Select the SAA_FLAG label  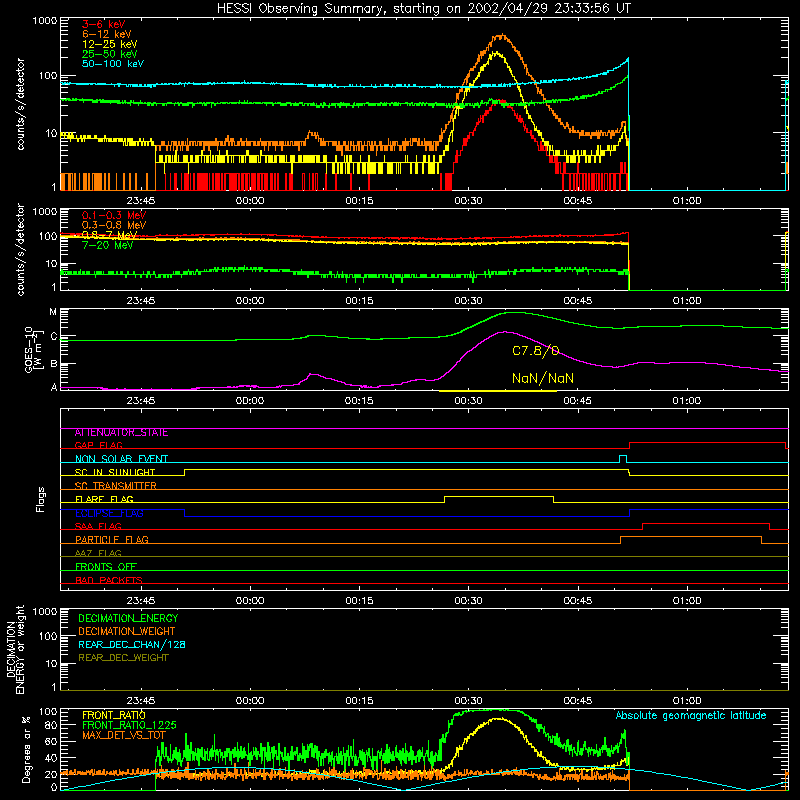pos(98,526)
